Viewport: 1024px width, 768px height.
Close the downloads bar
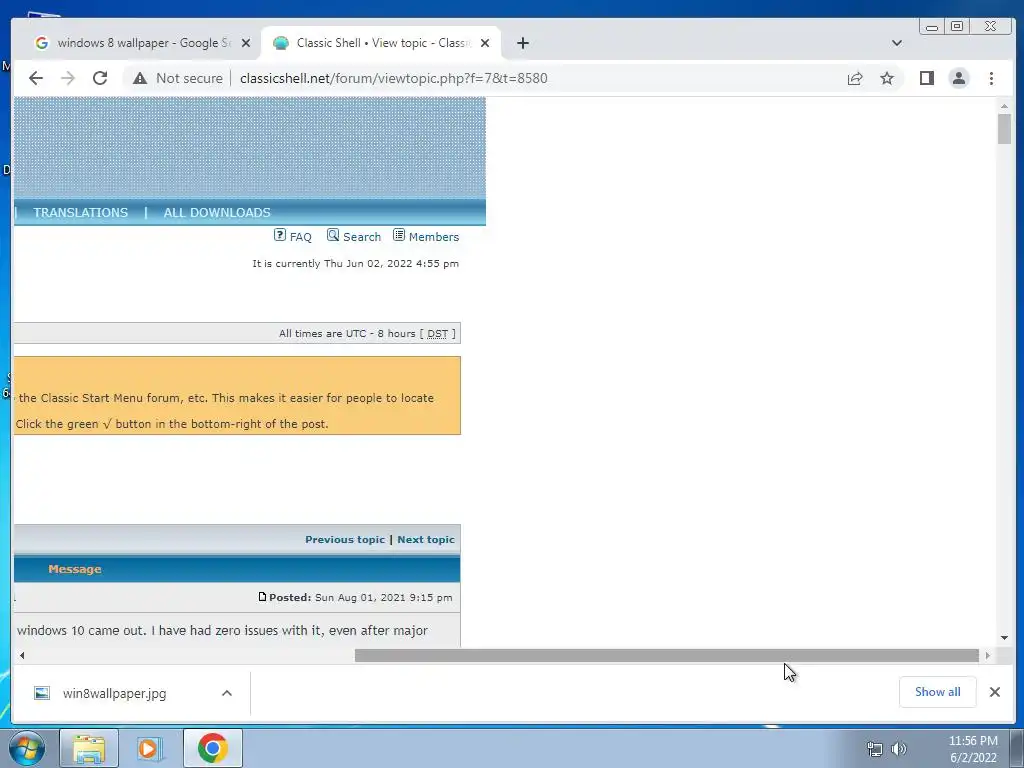tap(995, 692)
